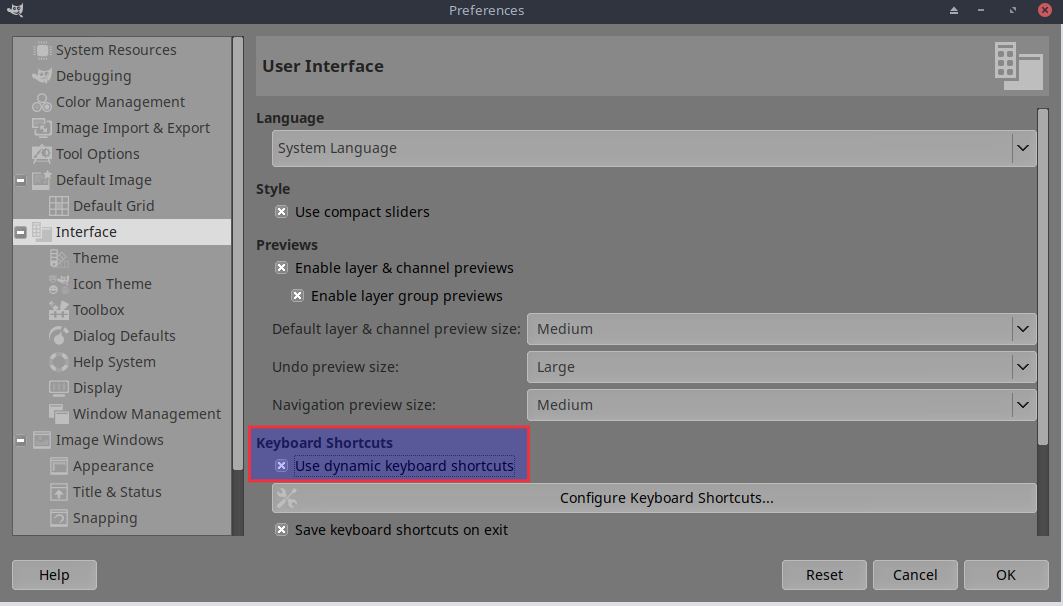Click the Color Management sidebar icon
This screenshot has height=606, width=1063.
point(41,102)
